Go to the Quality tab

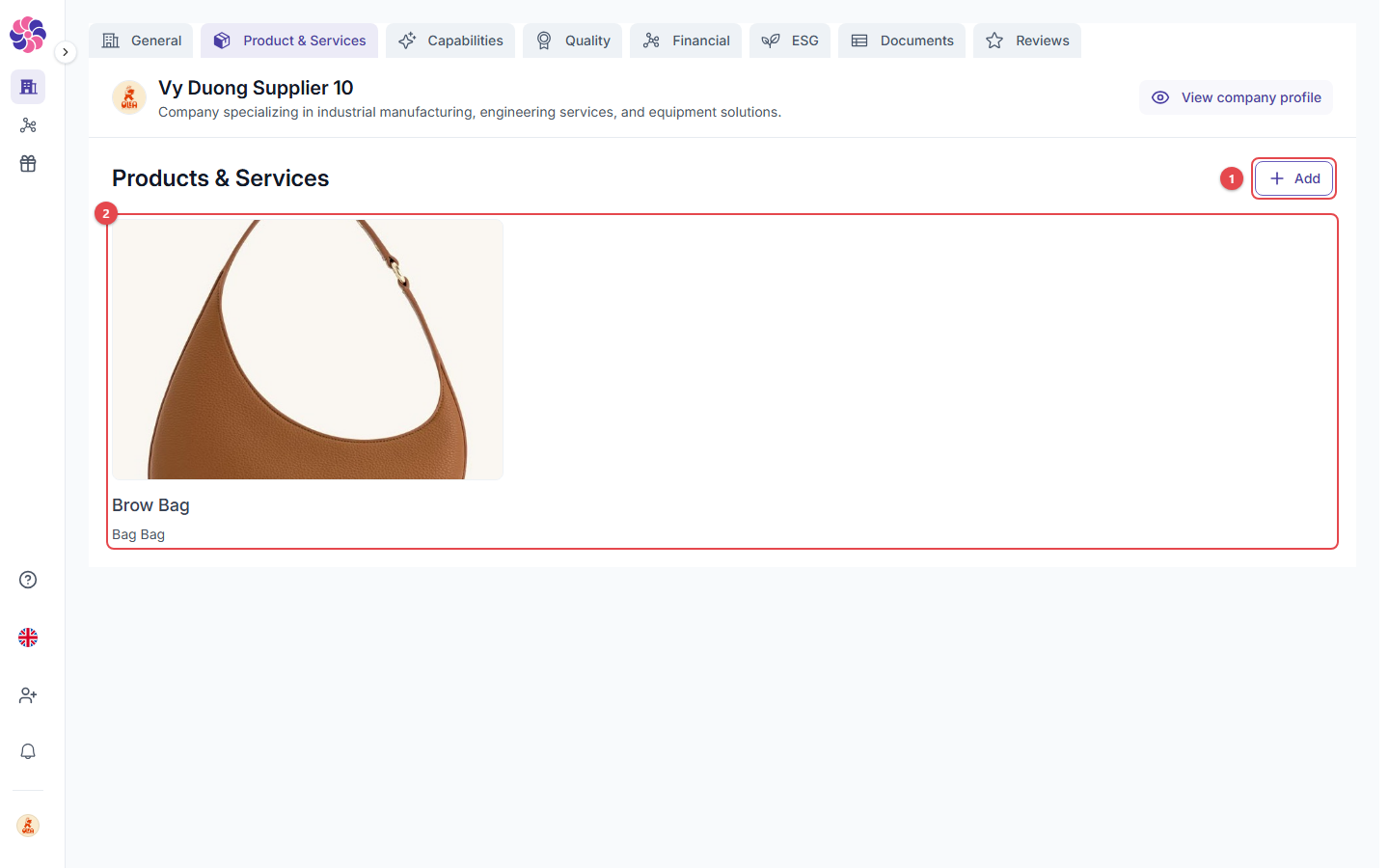tap(573, 41)
